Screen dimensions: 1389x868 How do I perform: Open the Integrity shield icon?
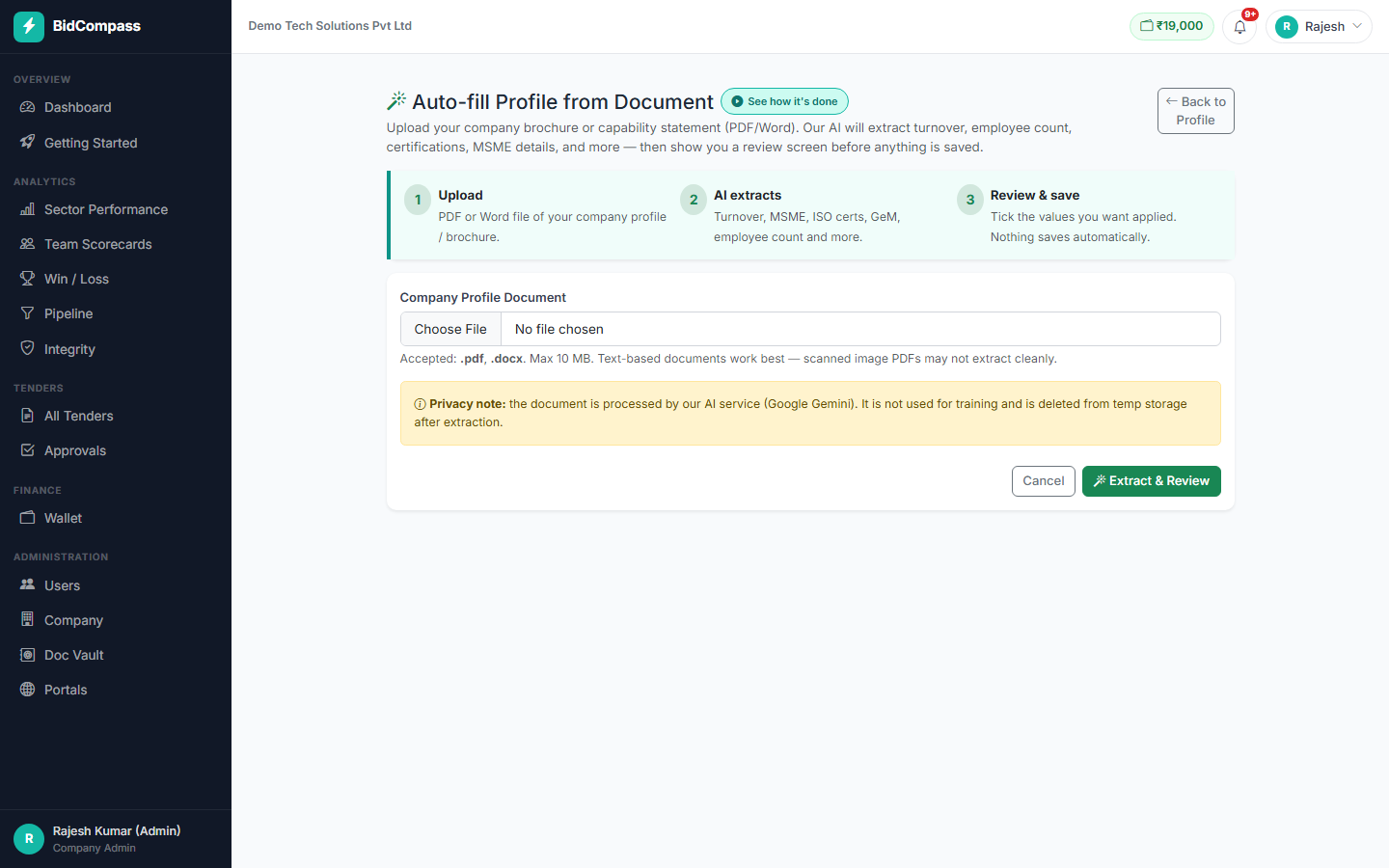coord(27,348)
